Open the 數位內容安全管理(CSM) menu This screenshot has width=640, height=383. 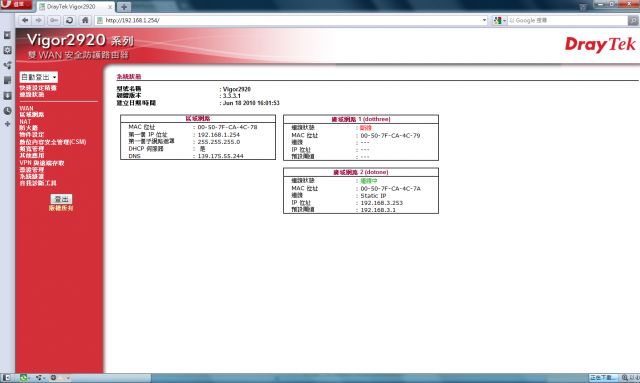53,142
